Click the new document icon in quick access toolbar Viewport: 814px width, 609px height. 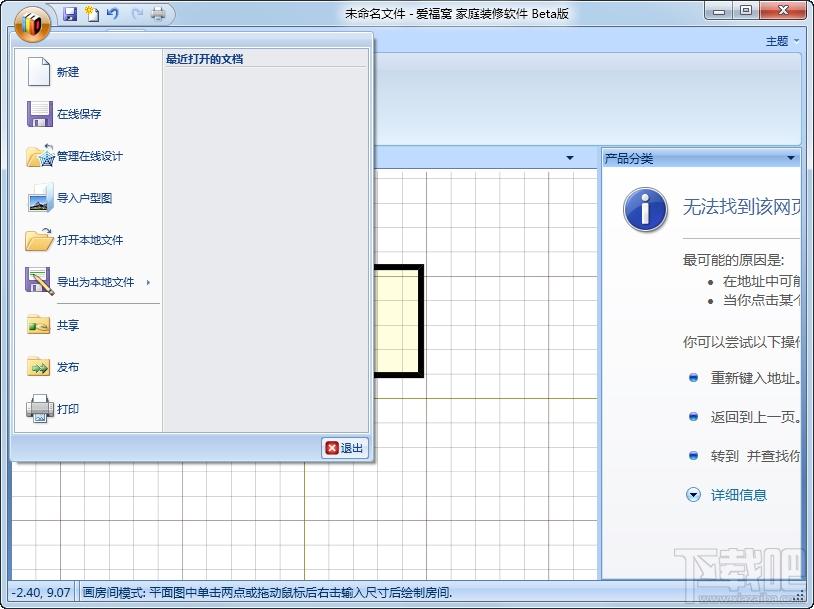pos(92,13)
